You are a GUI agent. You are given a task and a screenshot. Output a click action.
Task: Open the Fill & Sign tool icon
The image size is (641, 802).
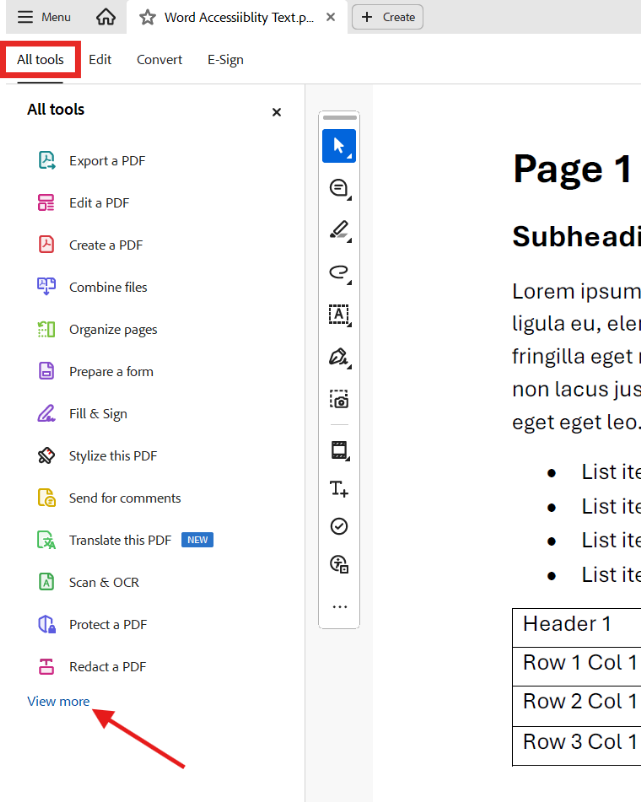(x=47, y=413)
